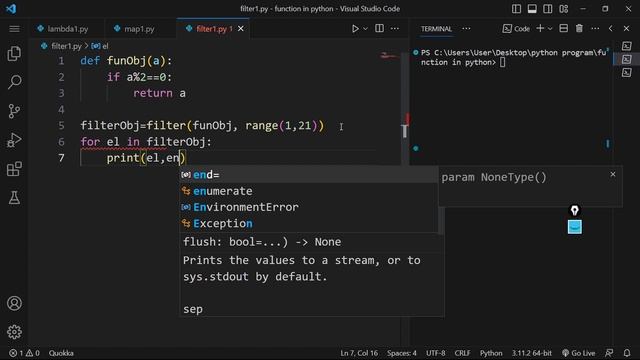Click the Code terminal profile label
Image resolution: width=640 pixels, height=360 pixels.
pos(516,29)
